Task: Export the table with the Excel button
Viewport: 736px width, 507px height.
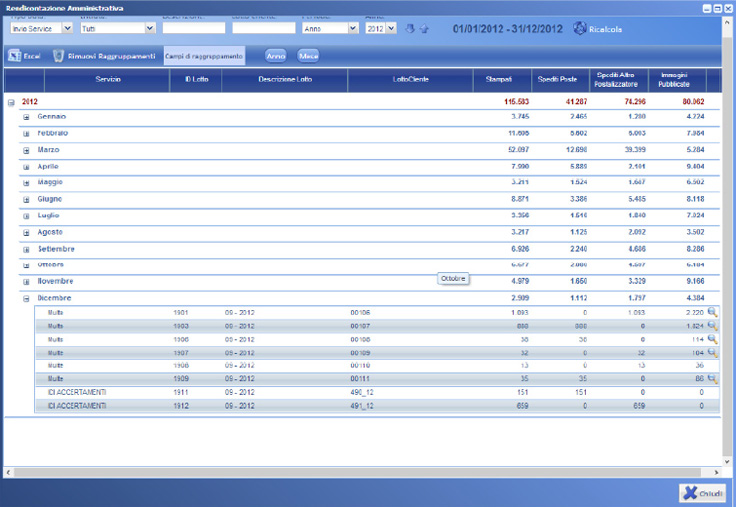Action: (24, 56)
